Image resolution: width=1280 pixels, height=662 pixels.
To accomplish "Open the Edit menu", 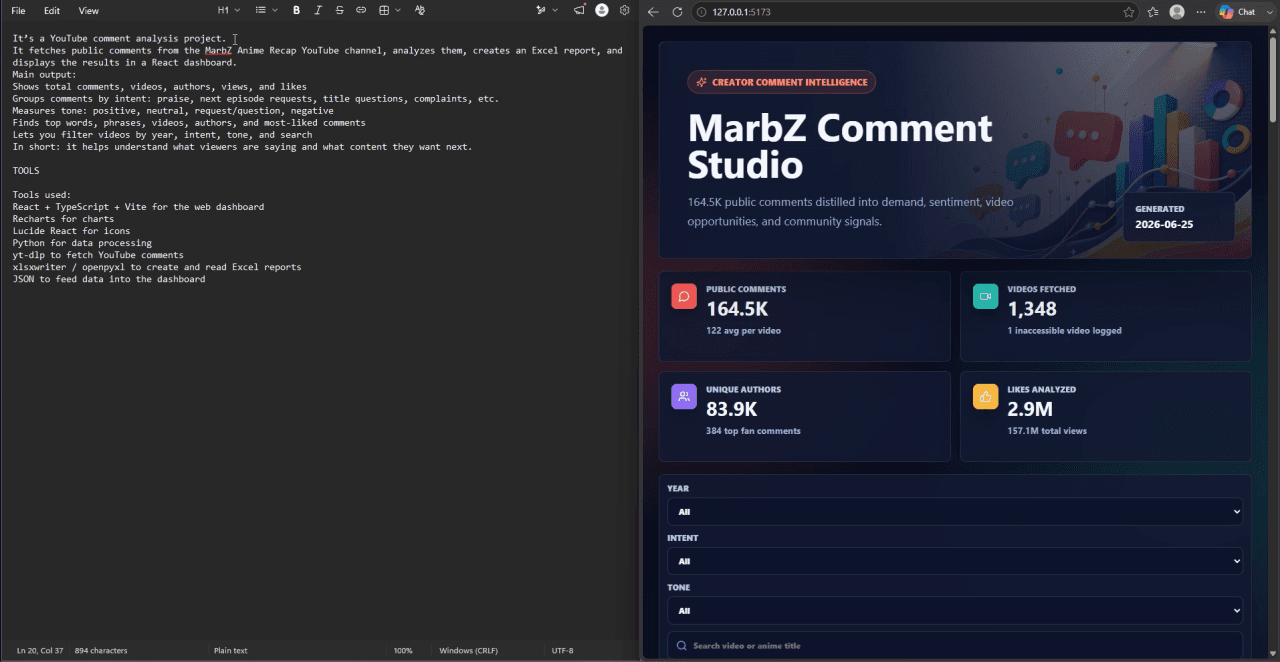I will point(52,11).
